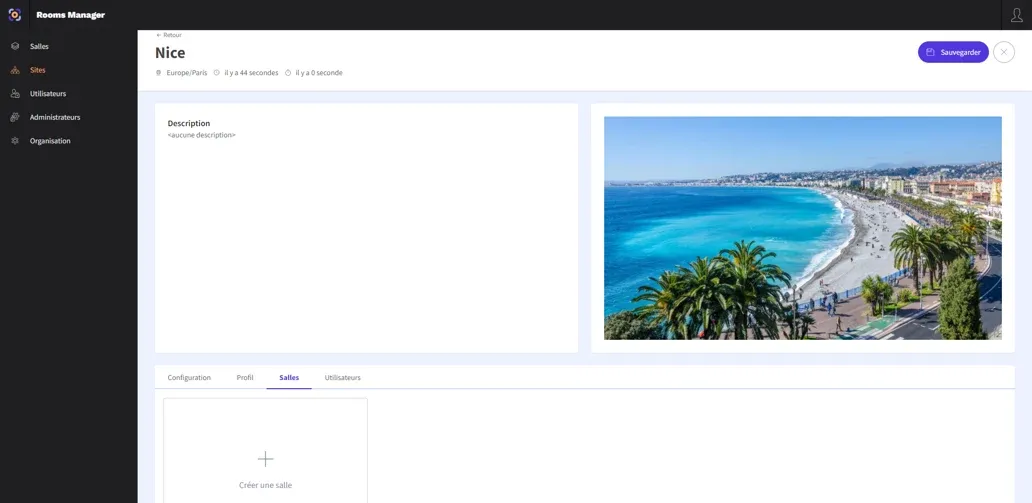Click the Administrateurs sidebar icon
Screen dimensions: 1032x503
point(15,118)
